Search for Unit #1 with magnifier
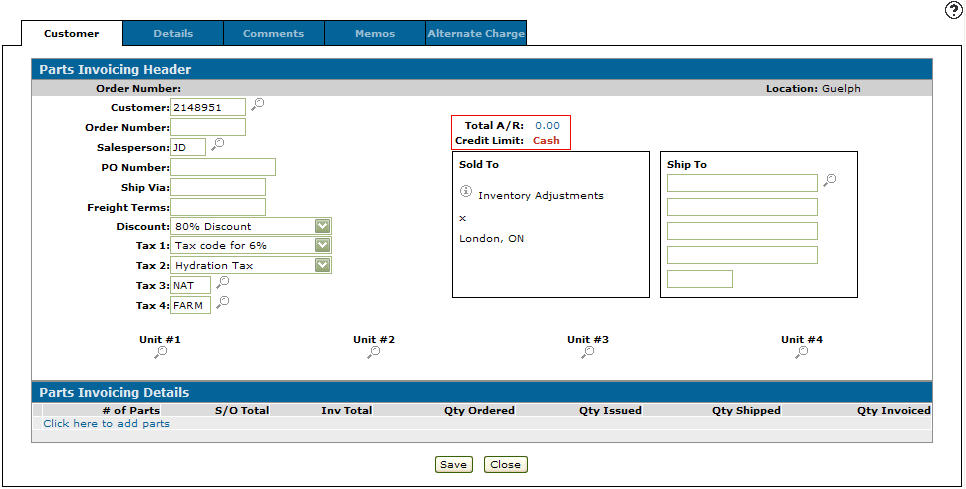This screenshot has width=966, height=489. (160, 353)
